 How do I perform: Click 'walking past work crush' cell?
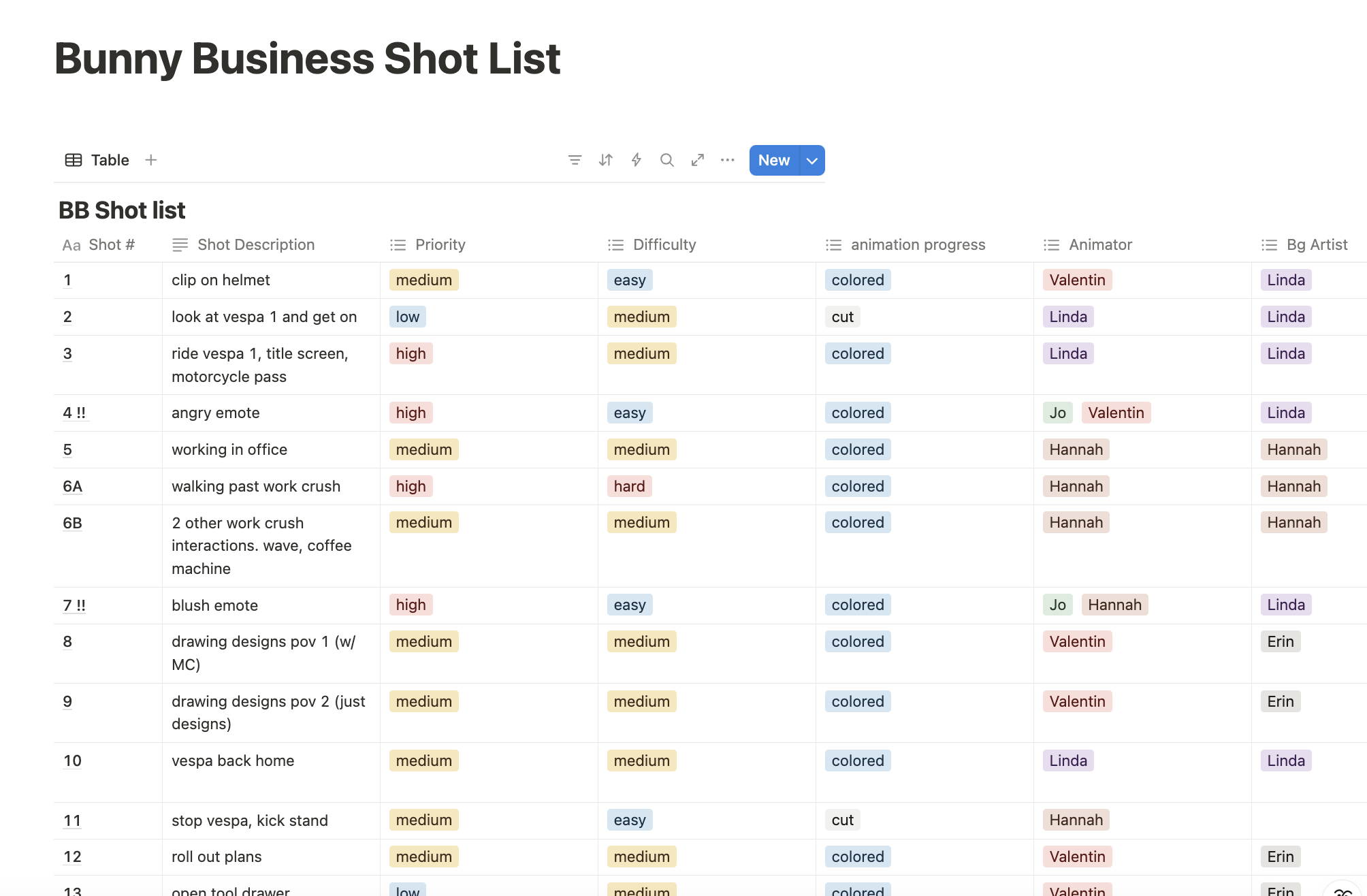pyautogui.click(x=271, y=486)
